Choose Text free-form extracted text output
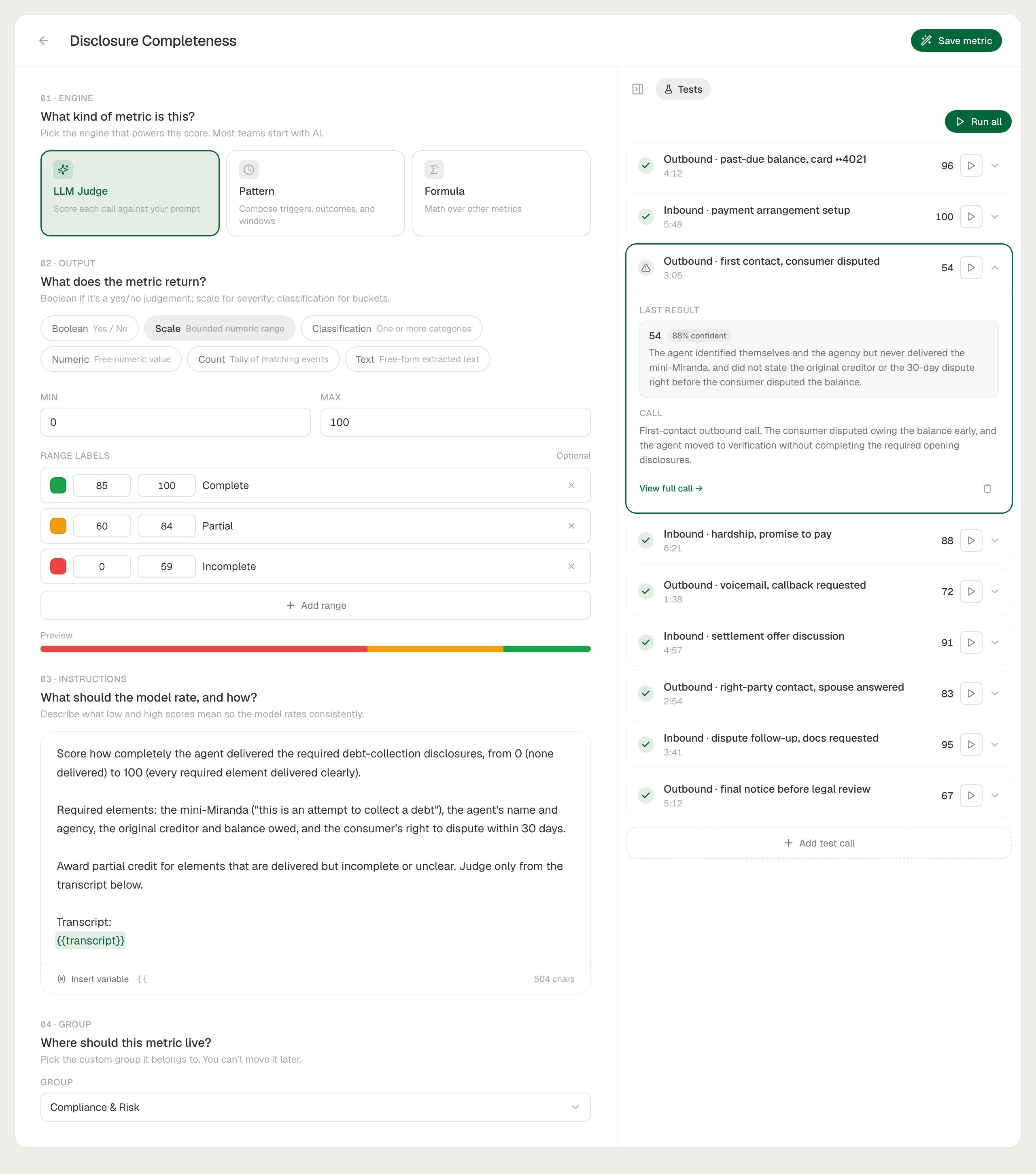 click(x=417, y=359)
